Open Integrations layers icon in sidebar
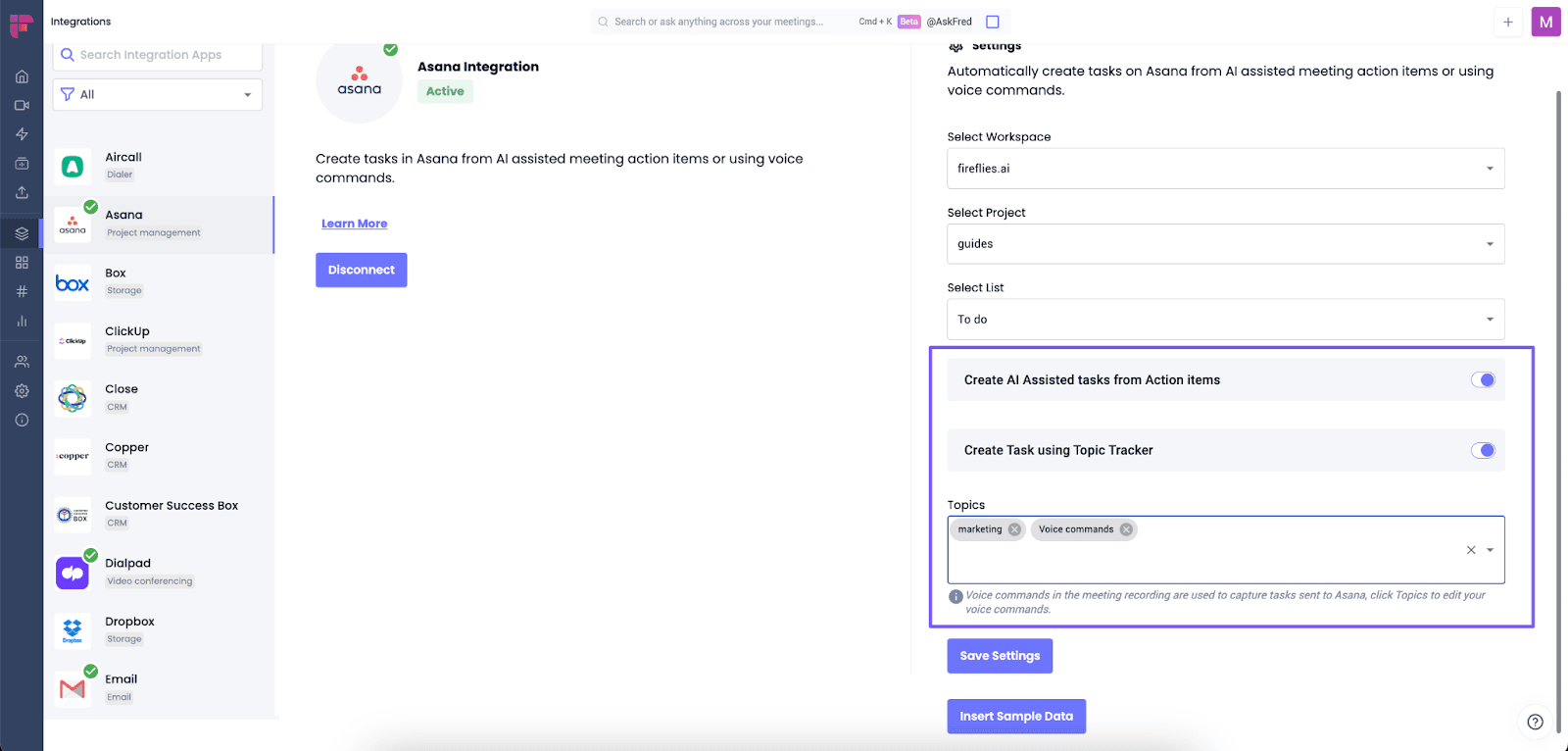 click(x=22, y=233)
